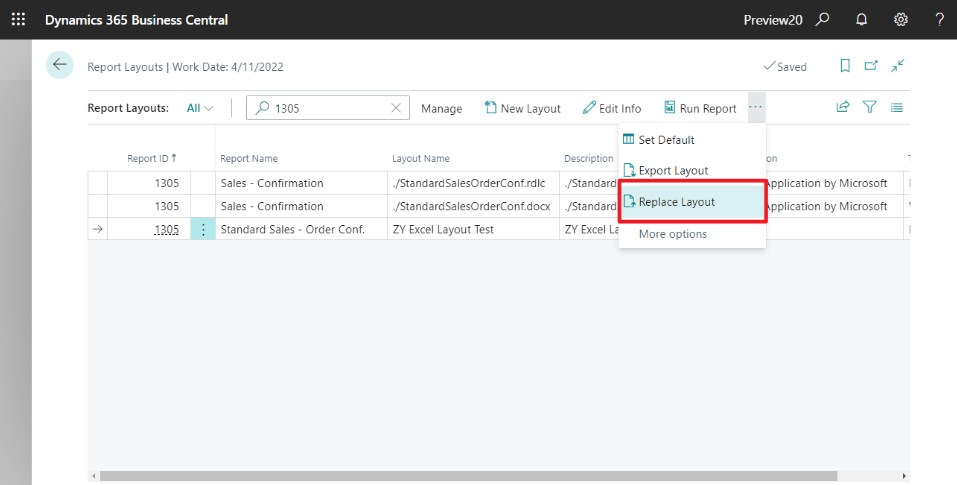Click Run Report
This screenshot has height=485, width=957.
(700, 108)
